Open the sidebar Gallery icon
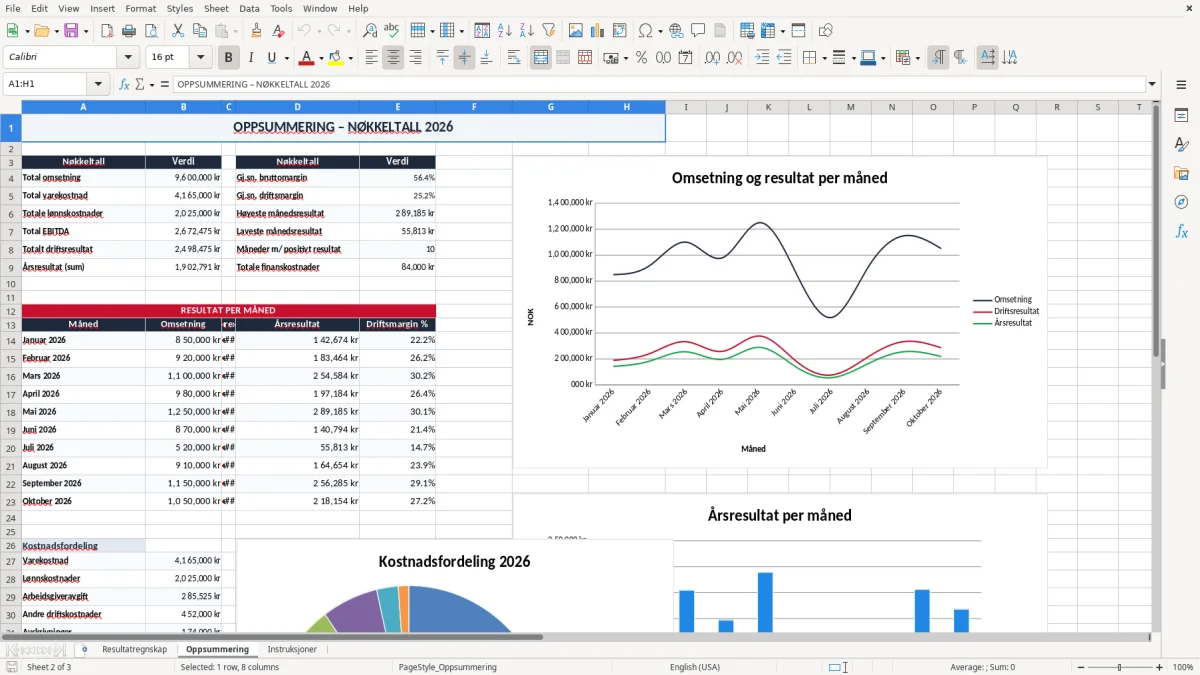1200x675 pixels. [1181, 174]
